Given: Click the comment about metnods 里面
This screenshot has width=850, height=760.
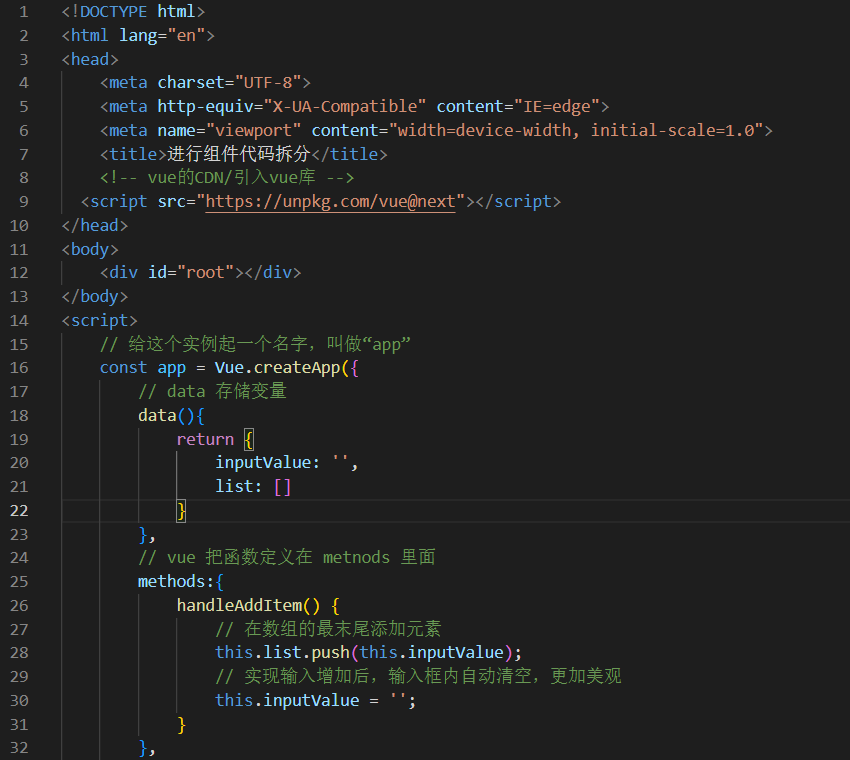Looking at the screenshot, I should click(x=287, y=558).
